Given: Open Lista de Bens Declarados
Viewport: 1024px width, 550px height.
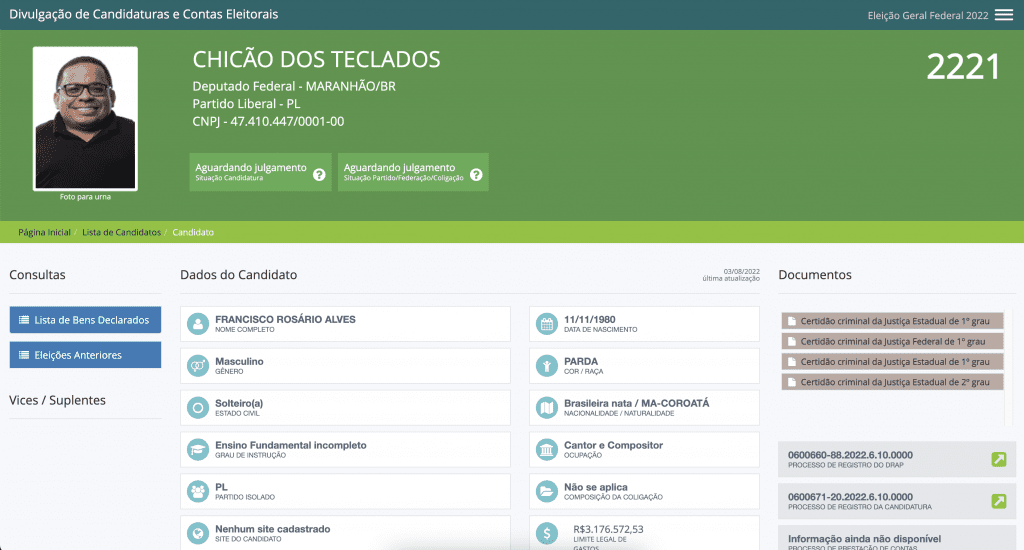Looking at the screenshot, I should 85,320.
